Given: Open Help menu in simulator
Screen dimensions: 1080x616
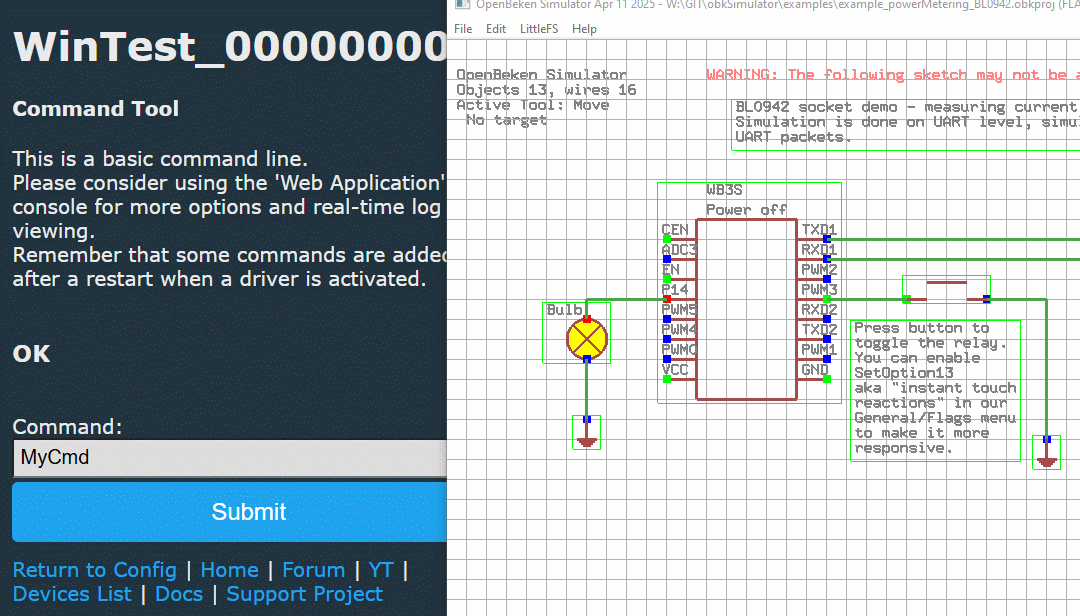Looking at the screenshot, I should 584,29.
